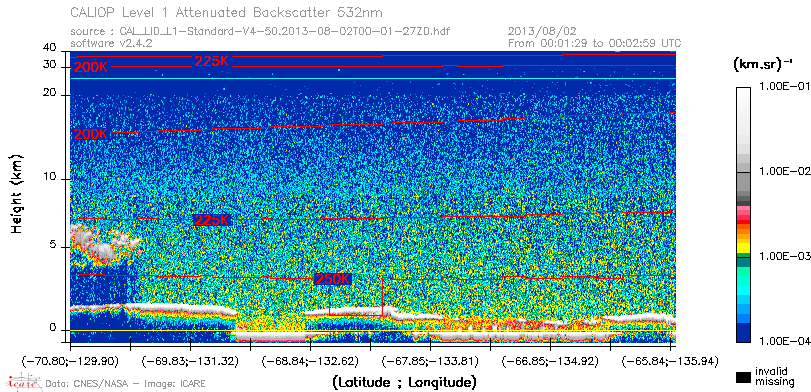Click the x-axis label (-69.83;-131.32)
The width and height of the screenshot is (811, 392).
[x=190, y=361]
